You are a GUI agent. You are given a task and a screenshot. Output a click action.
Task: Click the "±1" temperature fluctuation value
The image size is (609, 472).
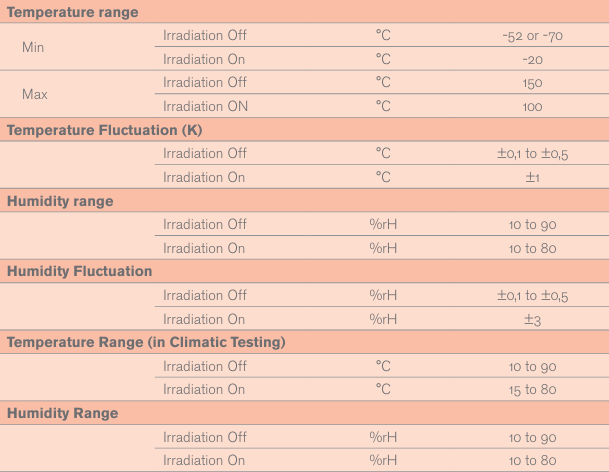pyautogui.click(x=532, y=177)
